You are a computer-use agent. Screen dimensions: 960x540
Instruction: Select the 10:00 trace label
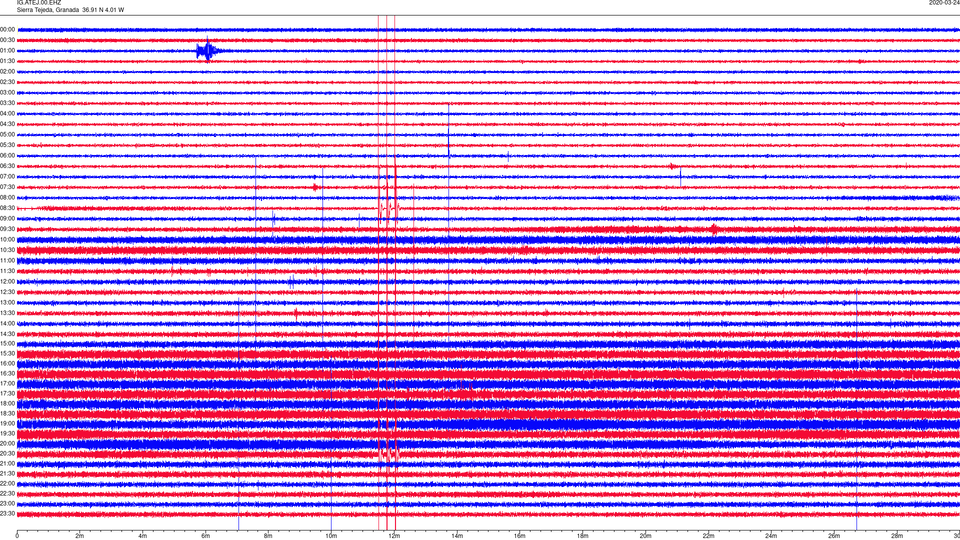tap(8, 239)
